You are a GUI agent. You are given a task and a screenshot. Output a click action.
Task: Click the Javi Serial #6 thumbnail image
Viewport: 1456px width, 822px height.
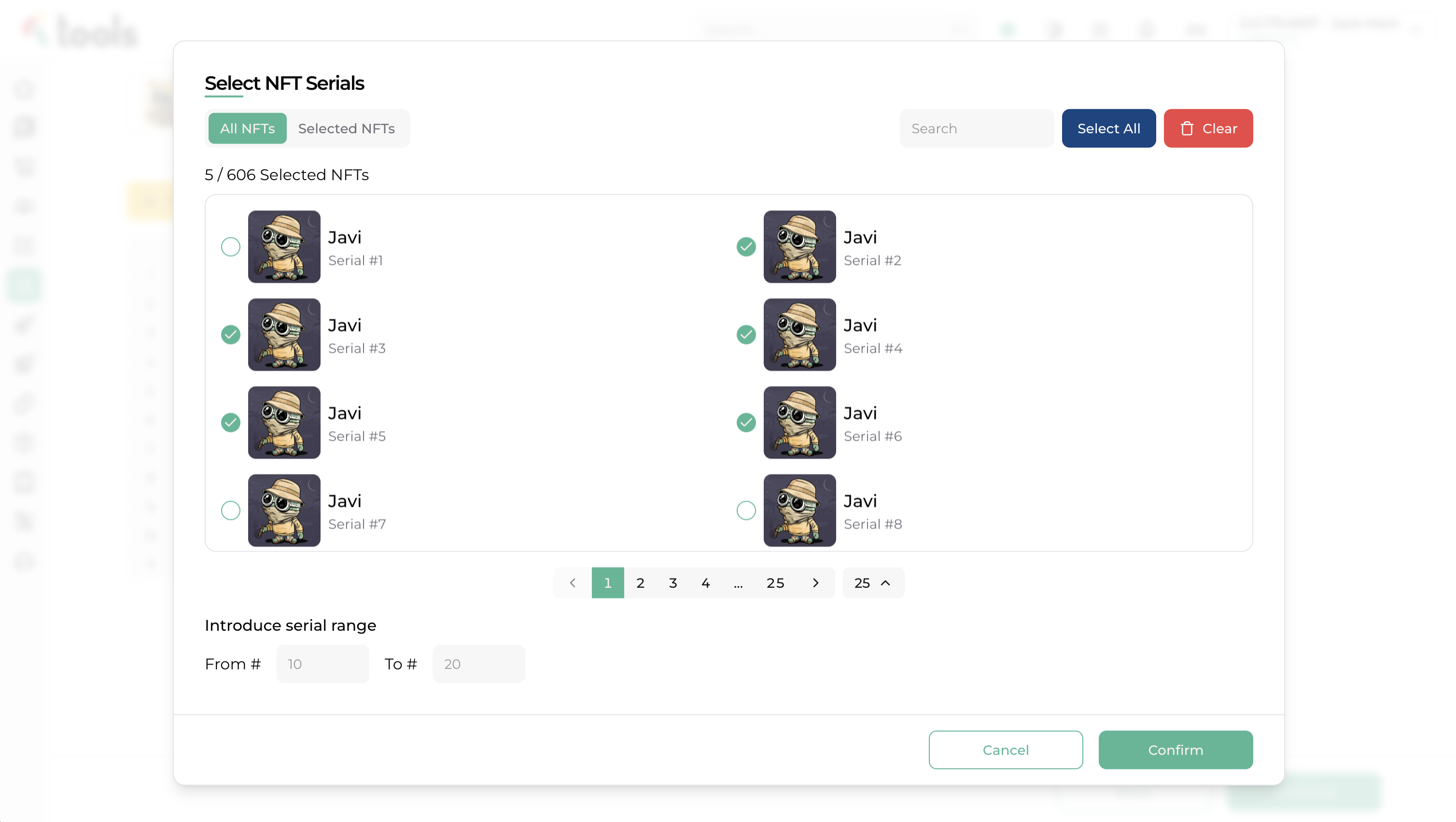(799, 422)
